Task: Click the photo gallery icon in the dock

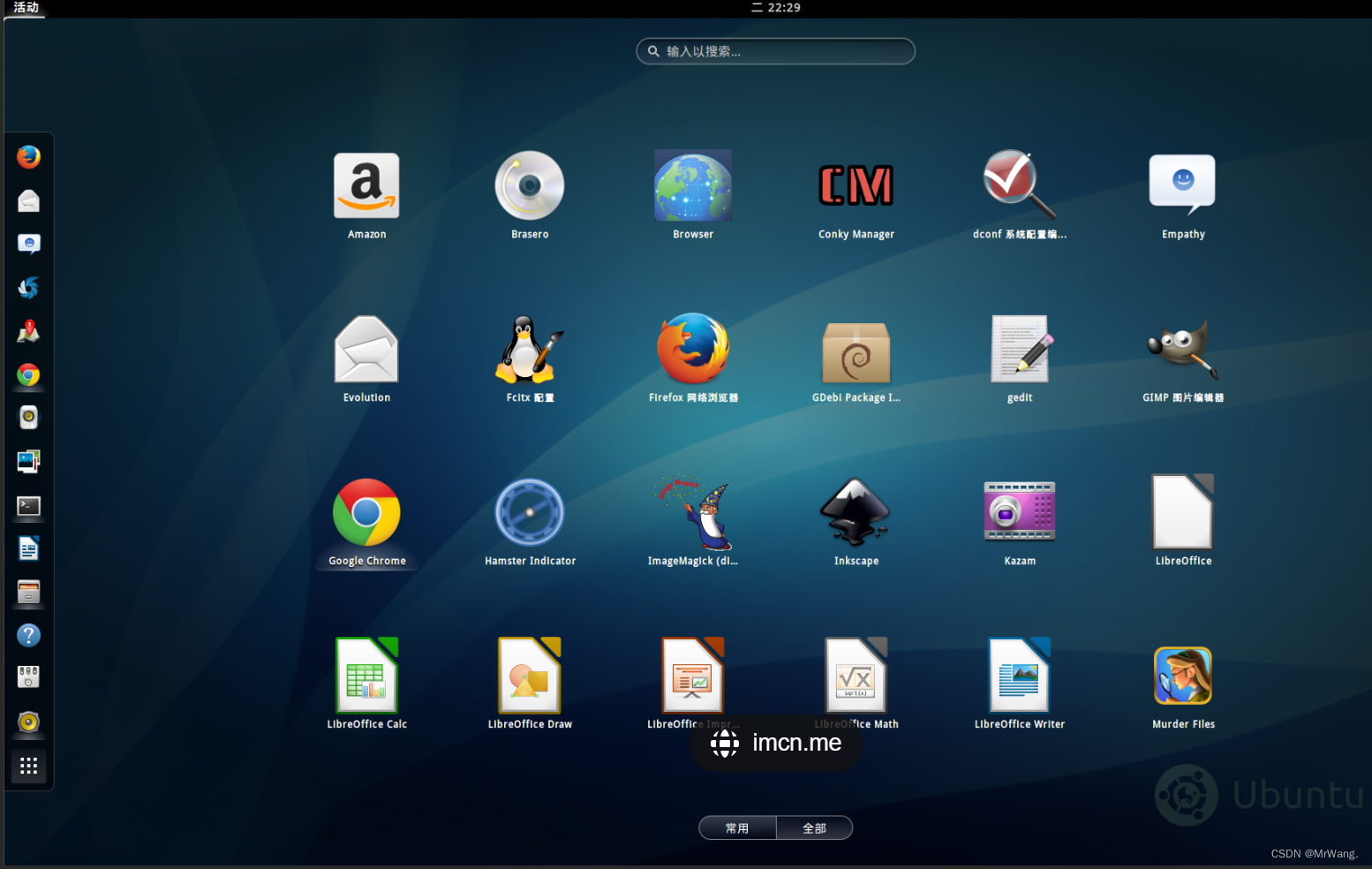Action: 28,461
